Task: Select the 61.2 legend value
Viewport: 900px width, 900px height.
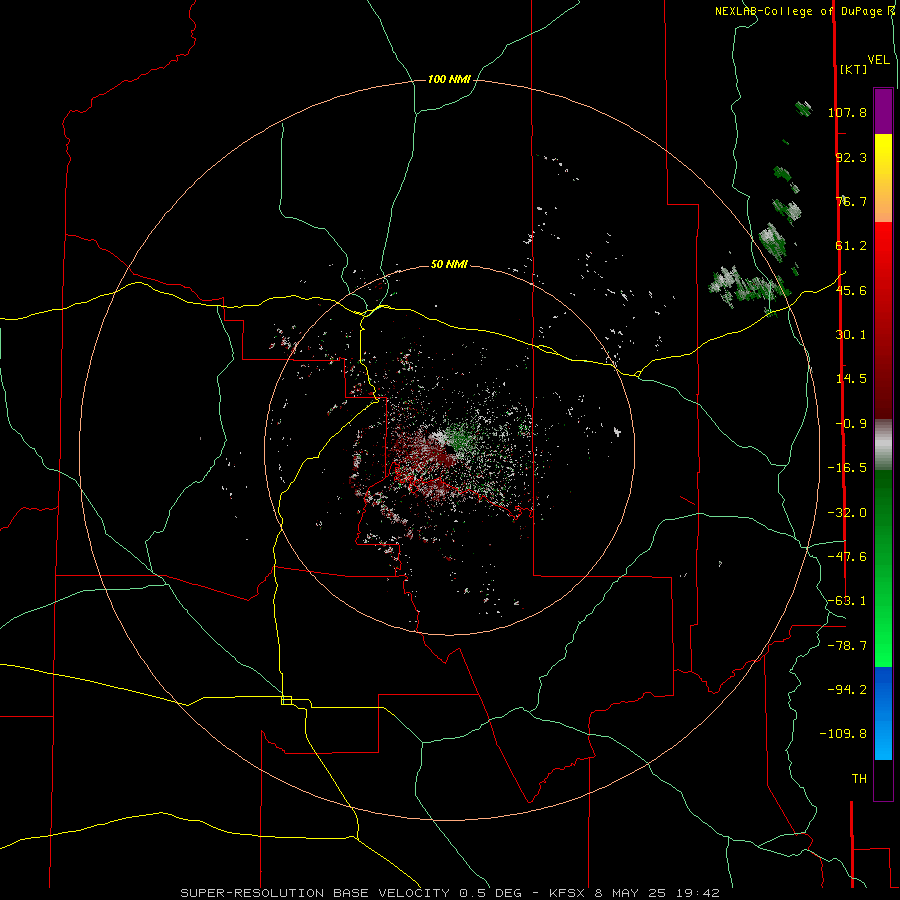Action: click(851, 246)
